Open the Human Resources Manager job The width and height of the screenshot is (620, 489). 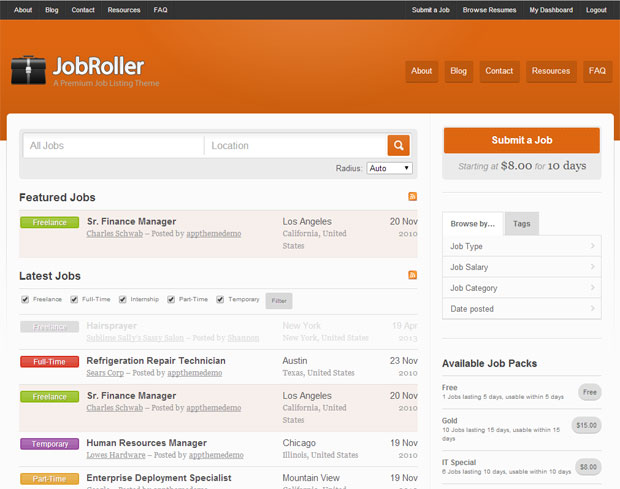tap(147, 443)
